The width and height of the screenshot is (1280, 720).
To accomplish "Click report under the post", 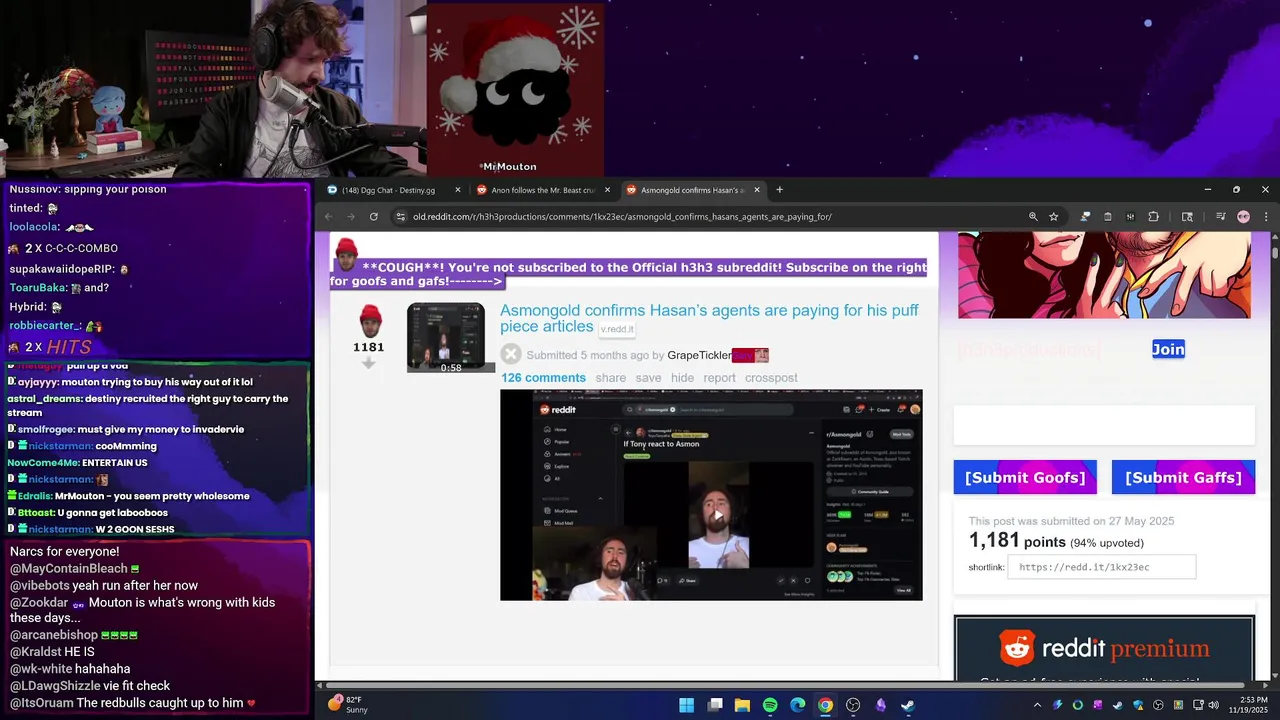I will click(x=719, y=378).
